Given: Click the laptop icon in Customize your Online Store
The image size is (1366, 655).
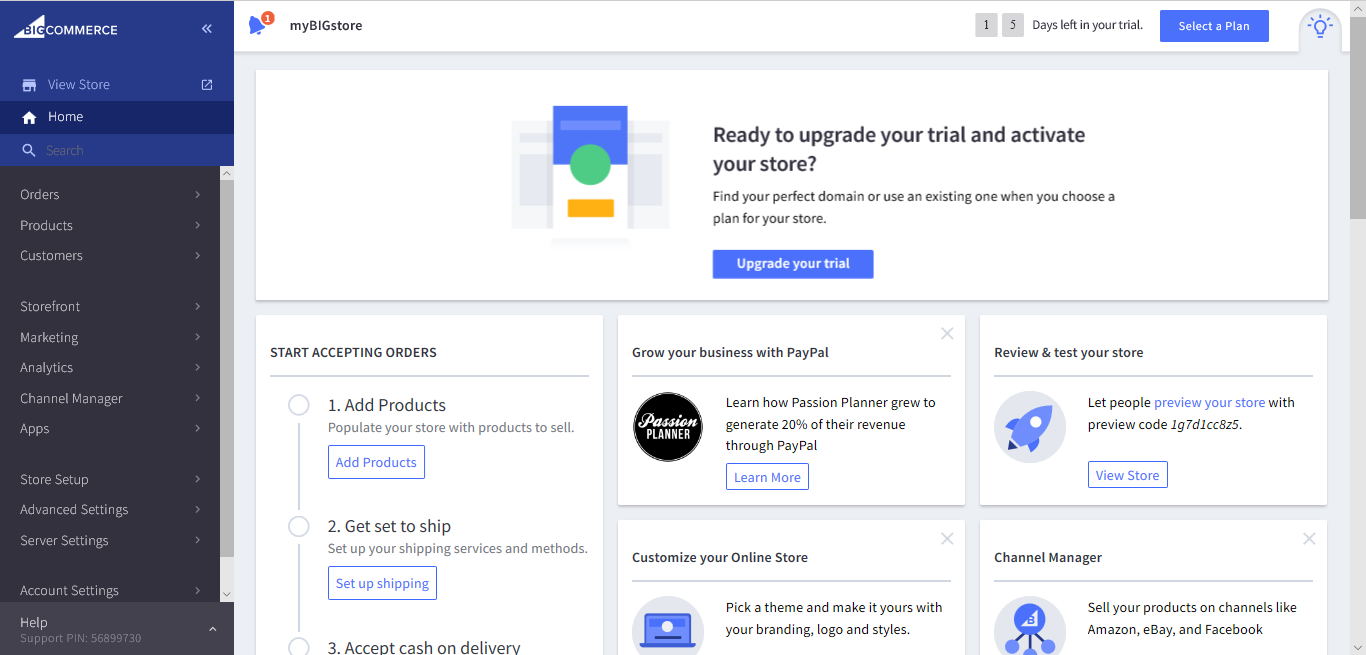Looking at the screenshot, I should pos(668,629).
